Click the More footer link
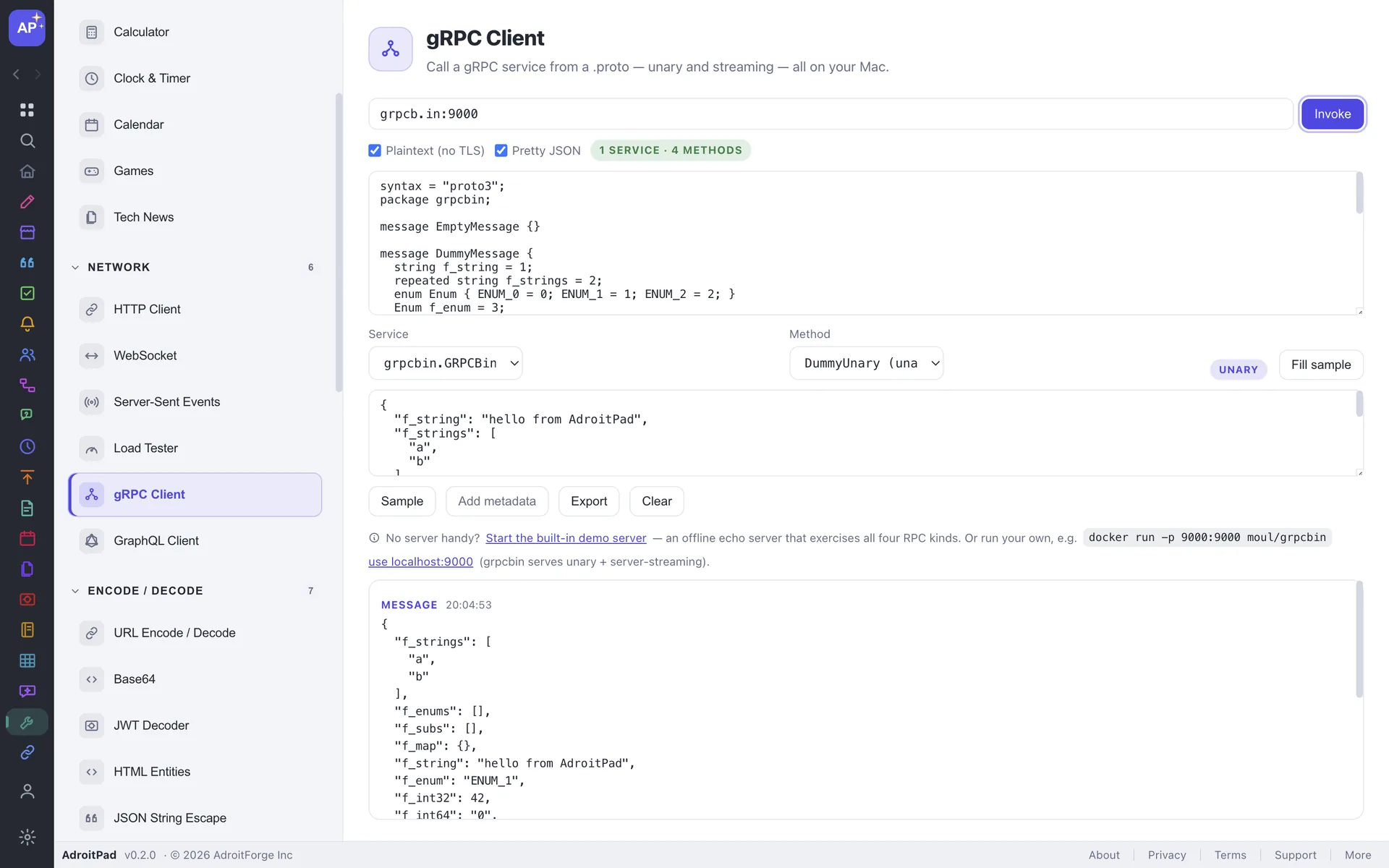 coord(1358,855)
